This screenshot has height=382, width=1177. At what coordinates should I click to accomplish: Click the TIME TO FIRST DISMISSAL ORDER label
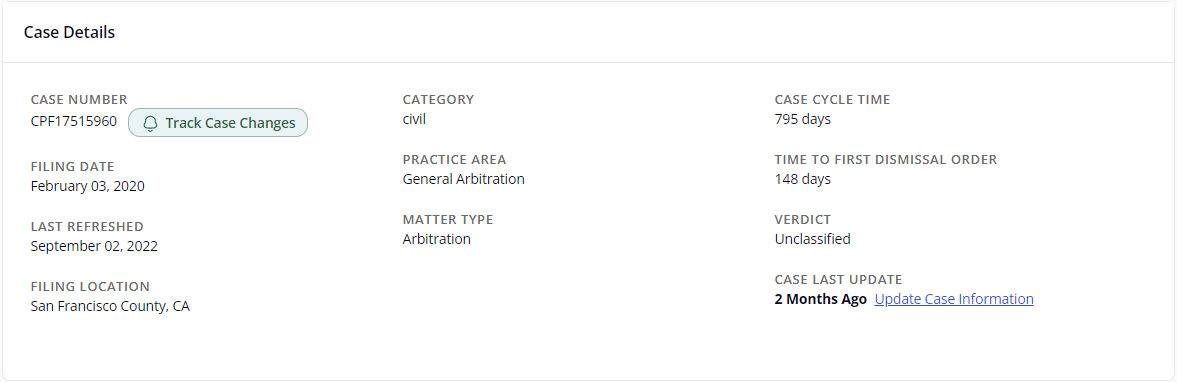pos(886,159)
